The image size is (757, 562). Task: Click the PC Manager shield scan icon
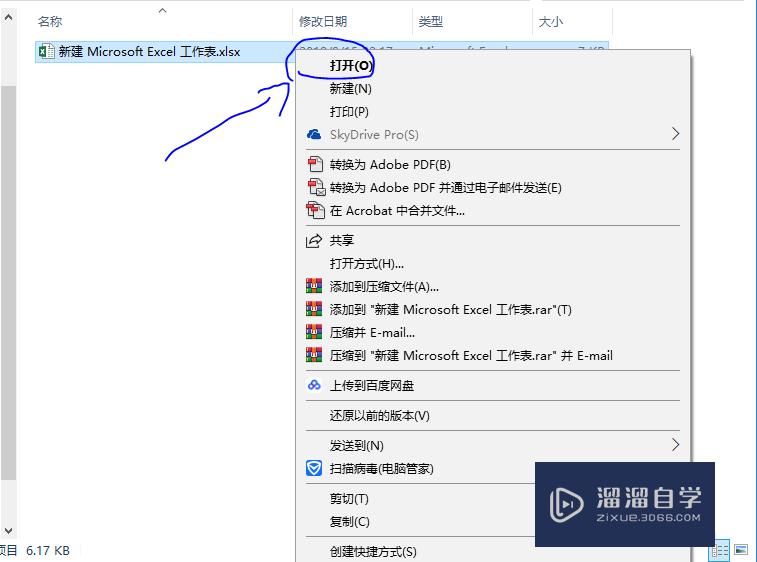[x=314, y=468]
